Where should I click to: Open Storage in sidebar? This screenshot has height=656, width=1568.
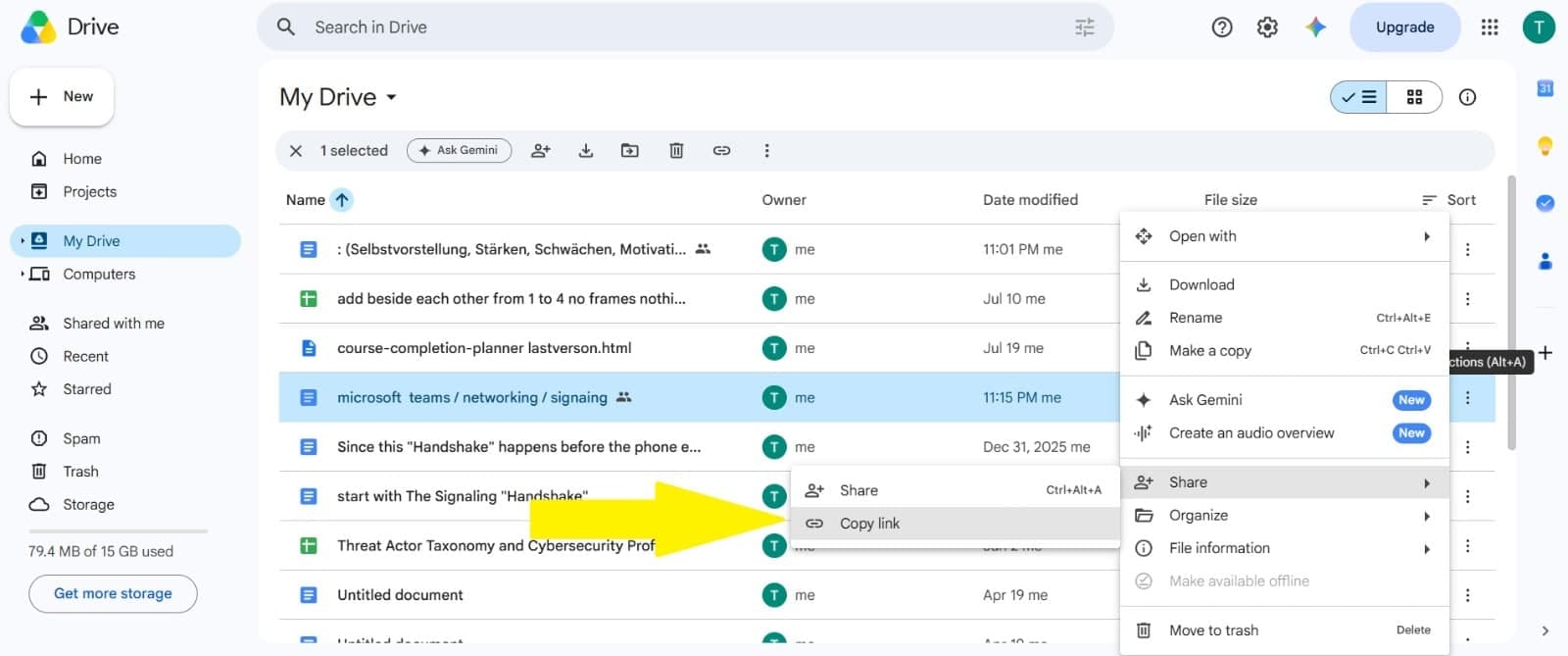point(125,505)
